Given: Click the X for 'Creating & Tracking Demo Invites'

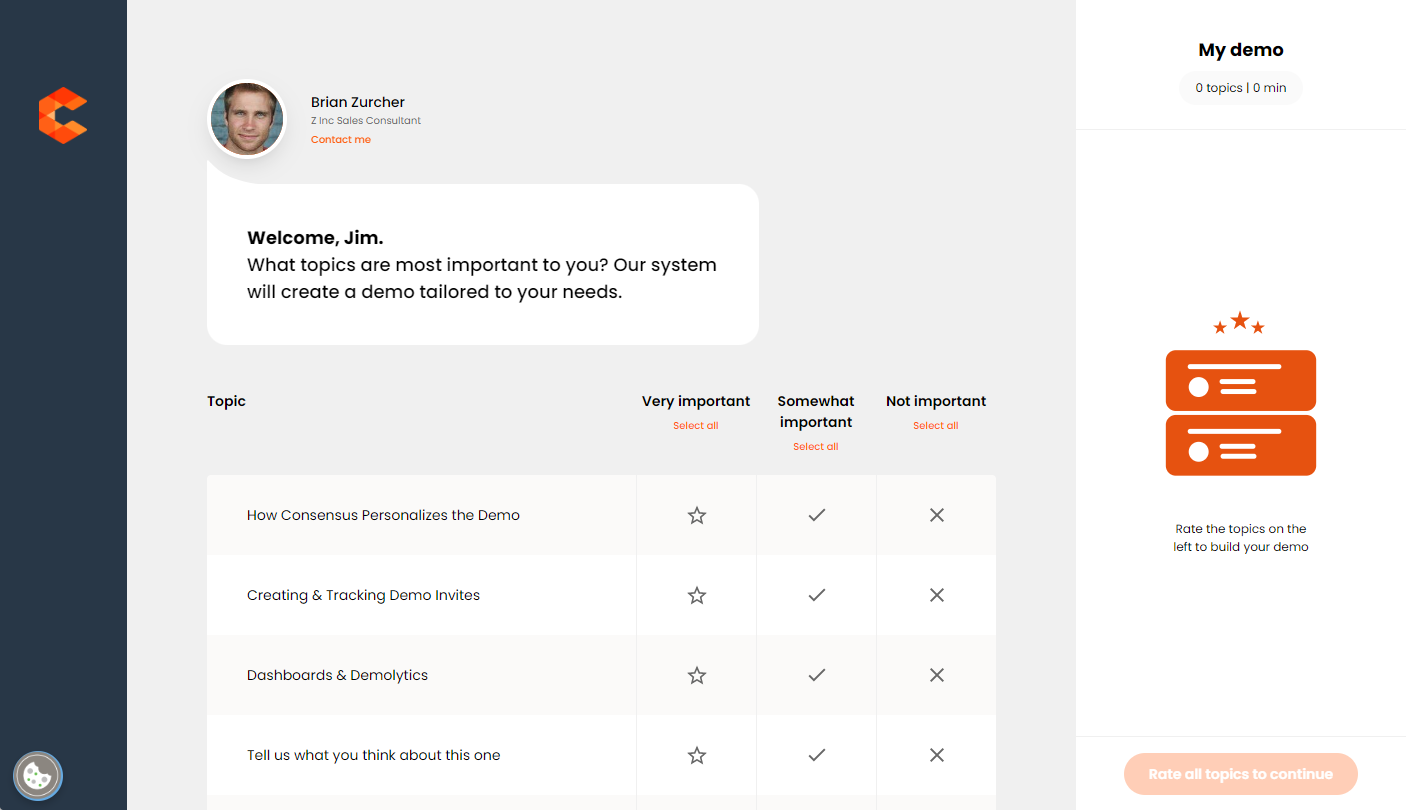Looking at the screenshot, I should tap(936, 594).
